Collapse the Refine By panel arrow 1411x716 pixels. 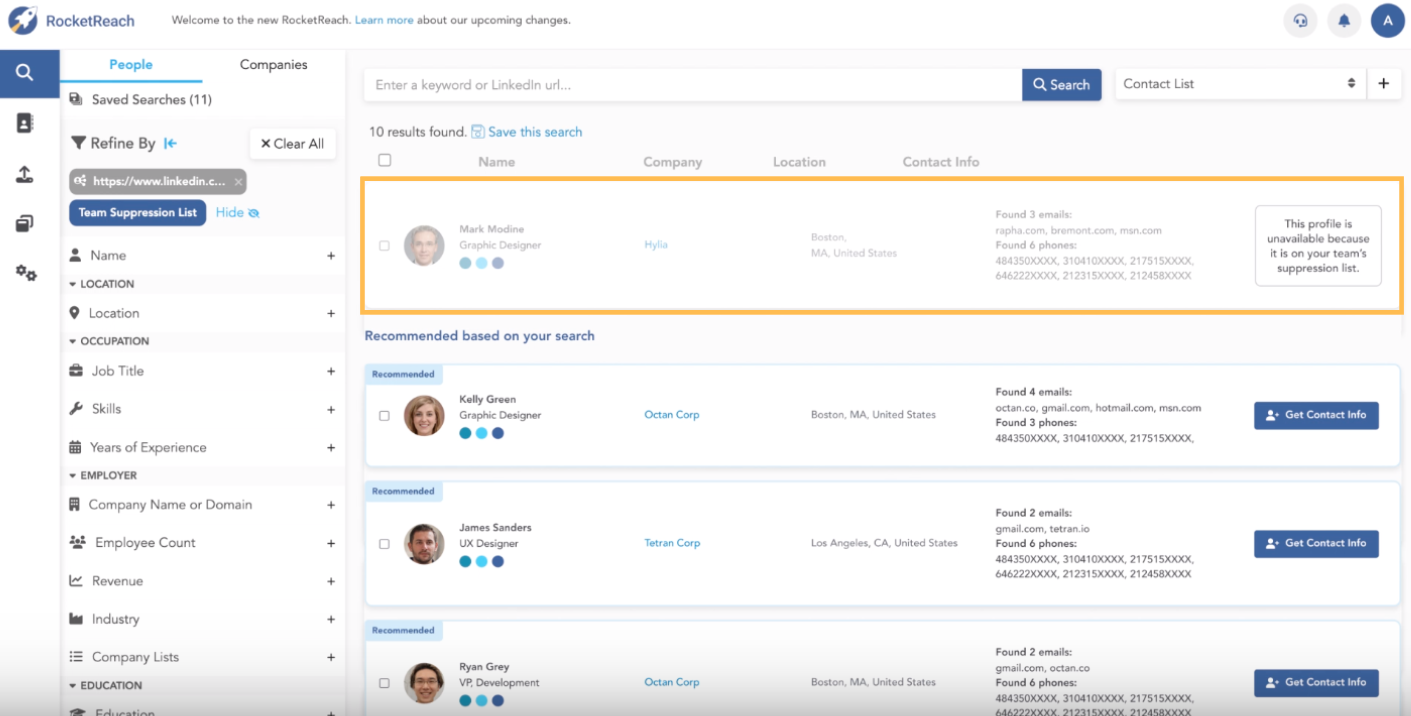(x=170, y=143)
